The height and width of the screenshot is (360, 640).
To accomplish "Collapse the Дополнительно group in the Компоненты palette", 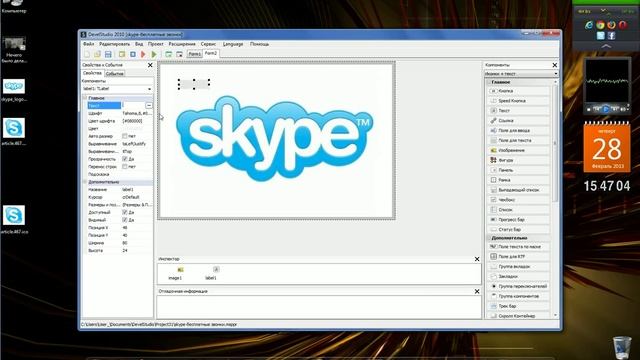I will (x=489, y=238).
